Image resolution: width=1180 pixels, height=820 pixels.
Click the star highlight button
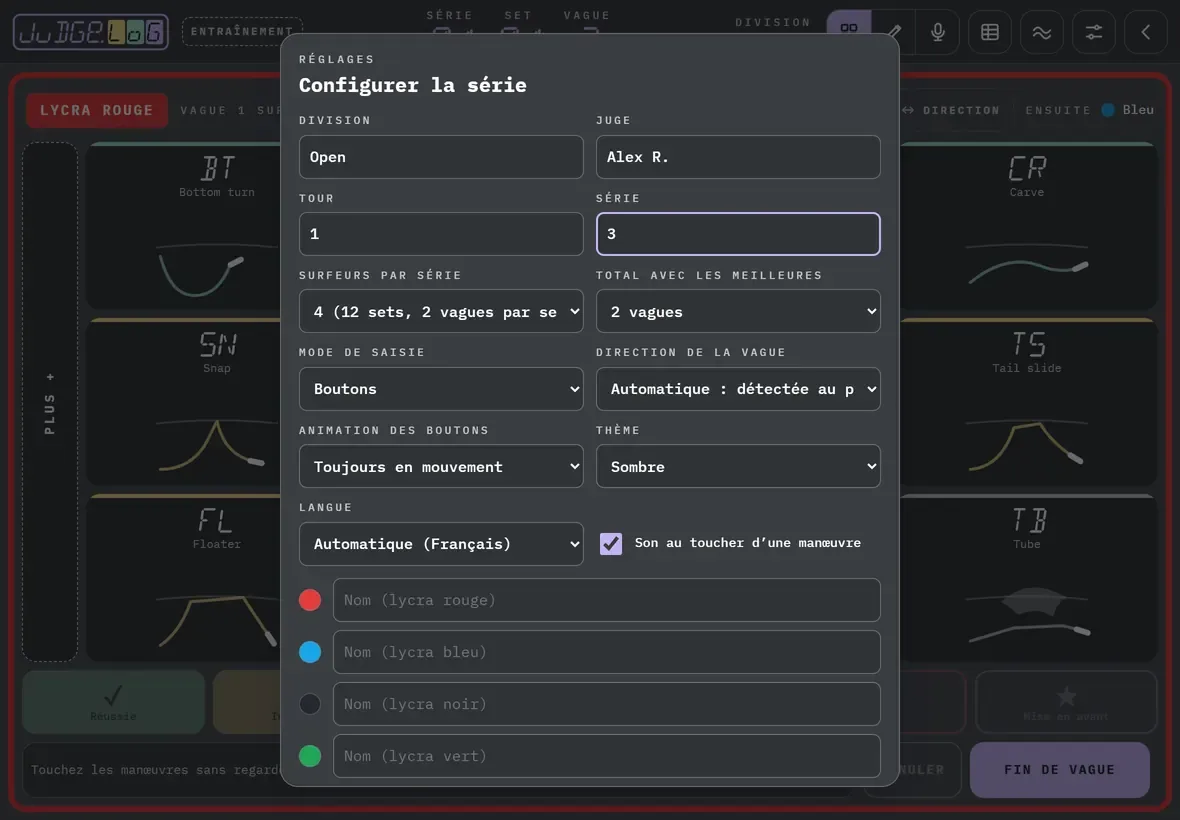(1066, 702)
